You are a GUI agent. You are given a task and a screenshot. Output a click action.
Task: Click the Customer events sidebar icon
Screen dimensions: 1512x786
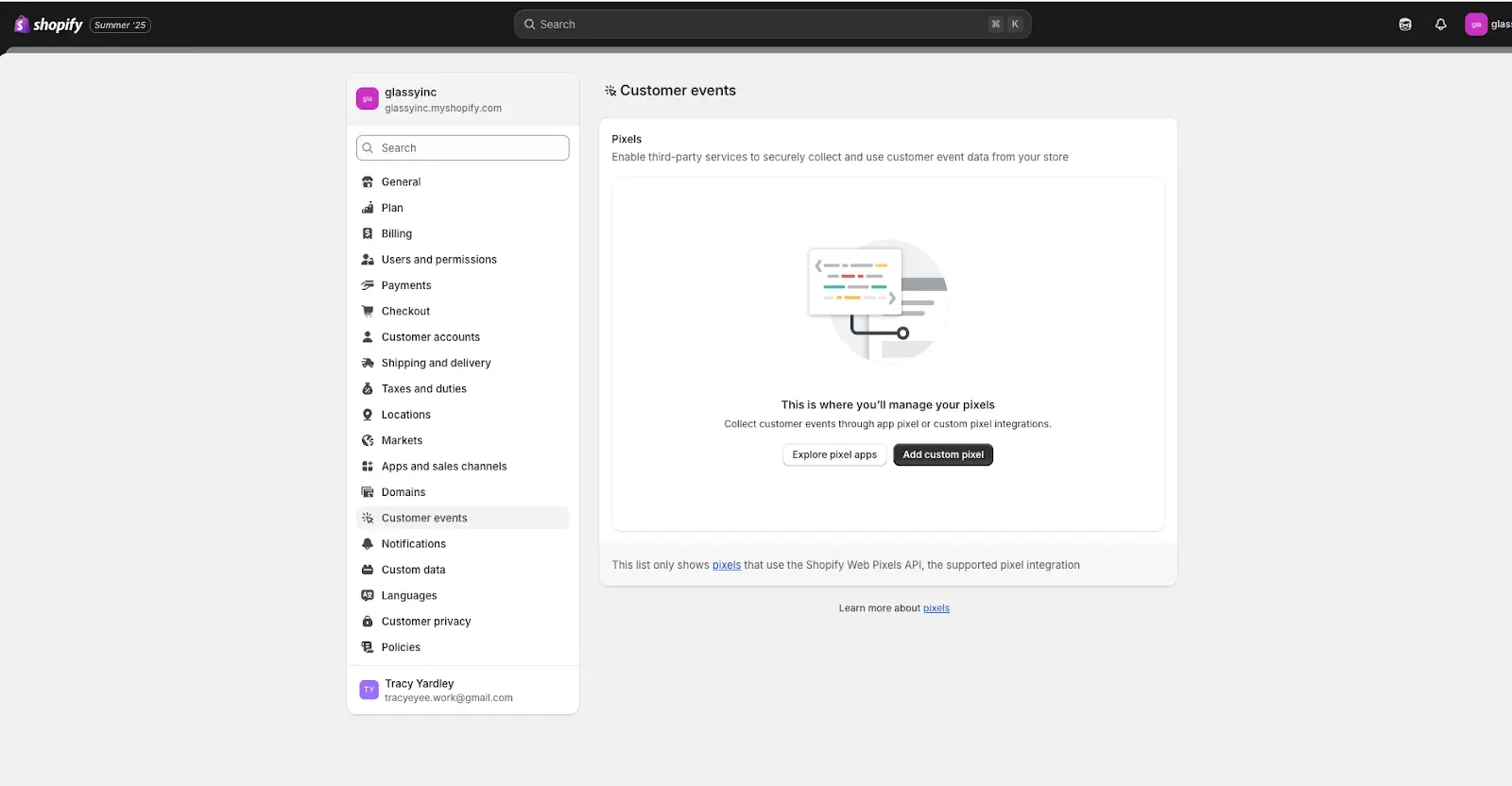368,518
